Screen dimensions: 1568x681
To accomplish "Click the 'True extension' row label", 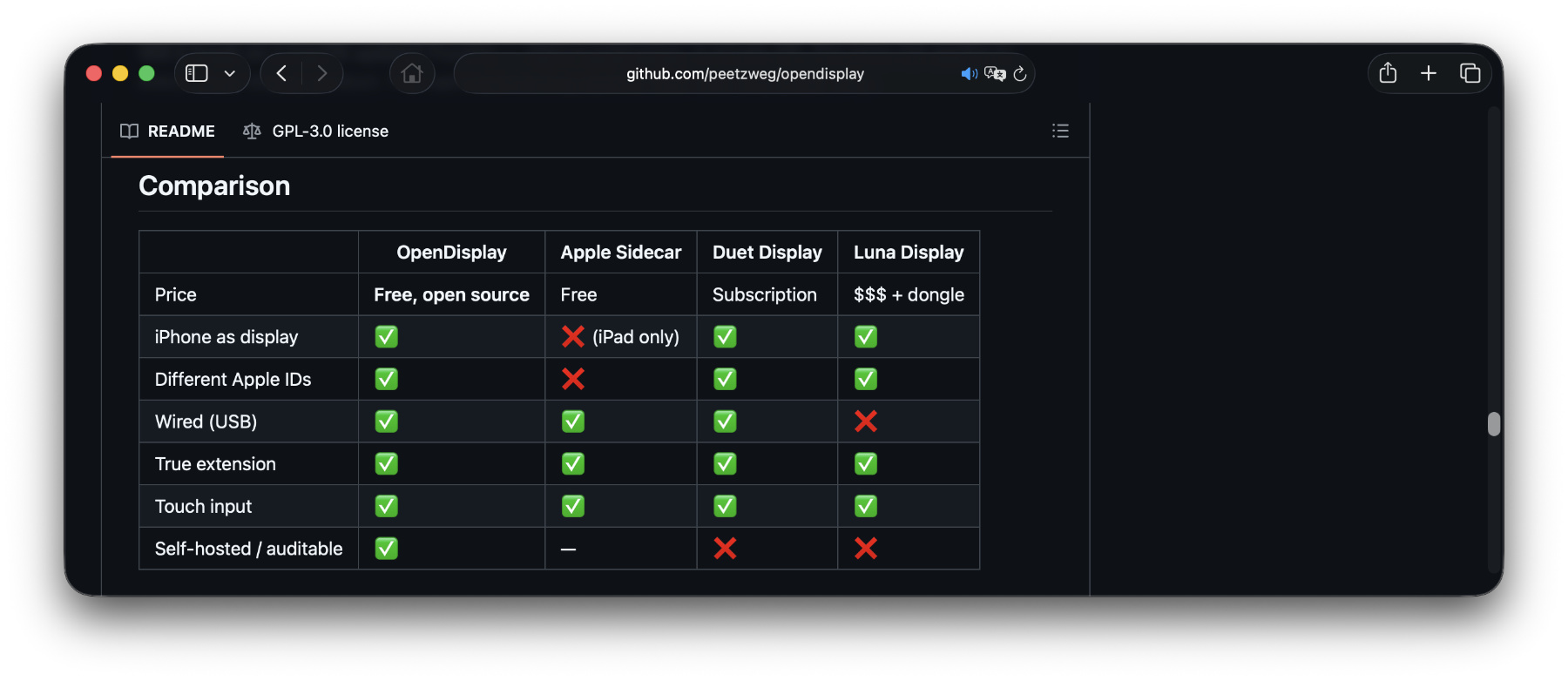I will (215, 464).
